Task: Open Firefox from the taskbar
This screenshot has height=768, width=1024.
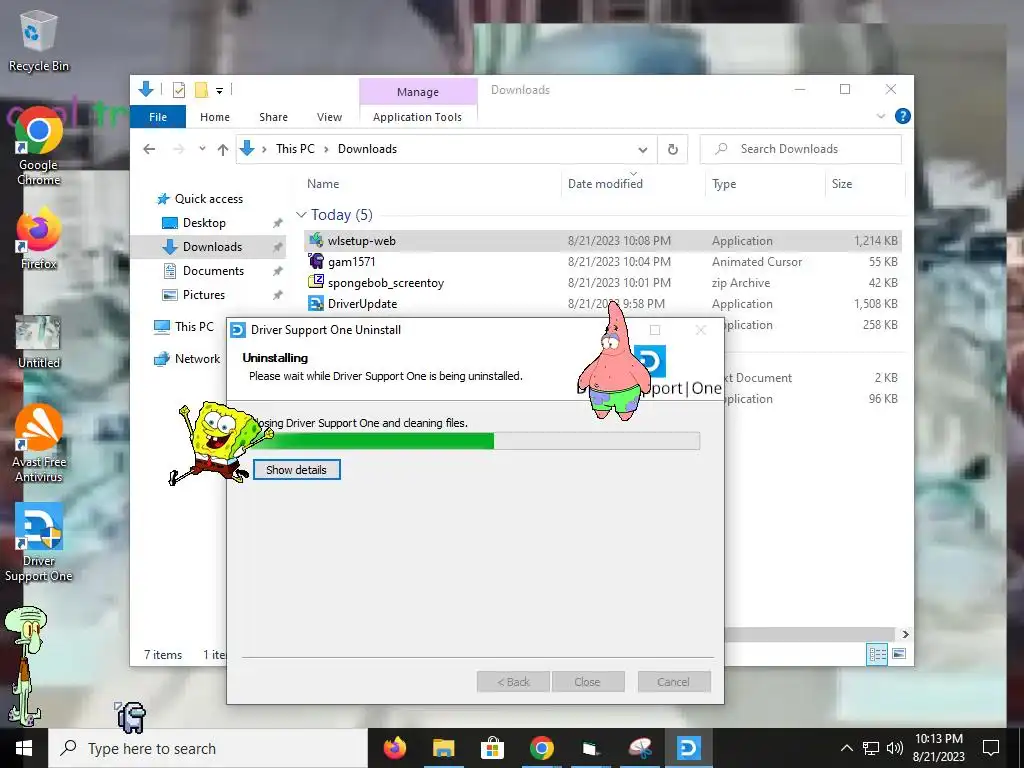Action: click(394, 748)
